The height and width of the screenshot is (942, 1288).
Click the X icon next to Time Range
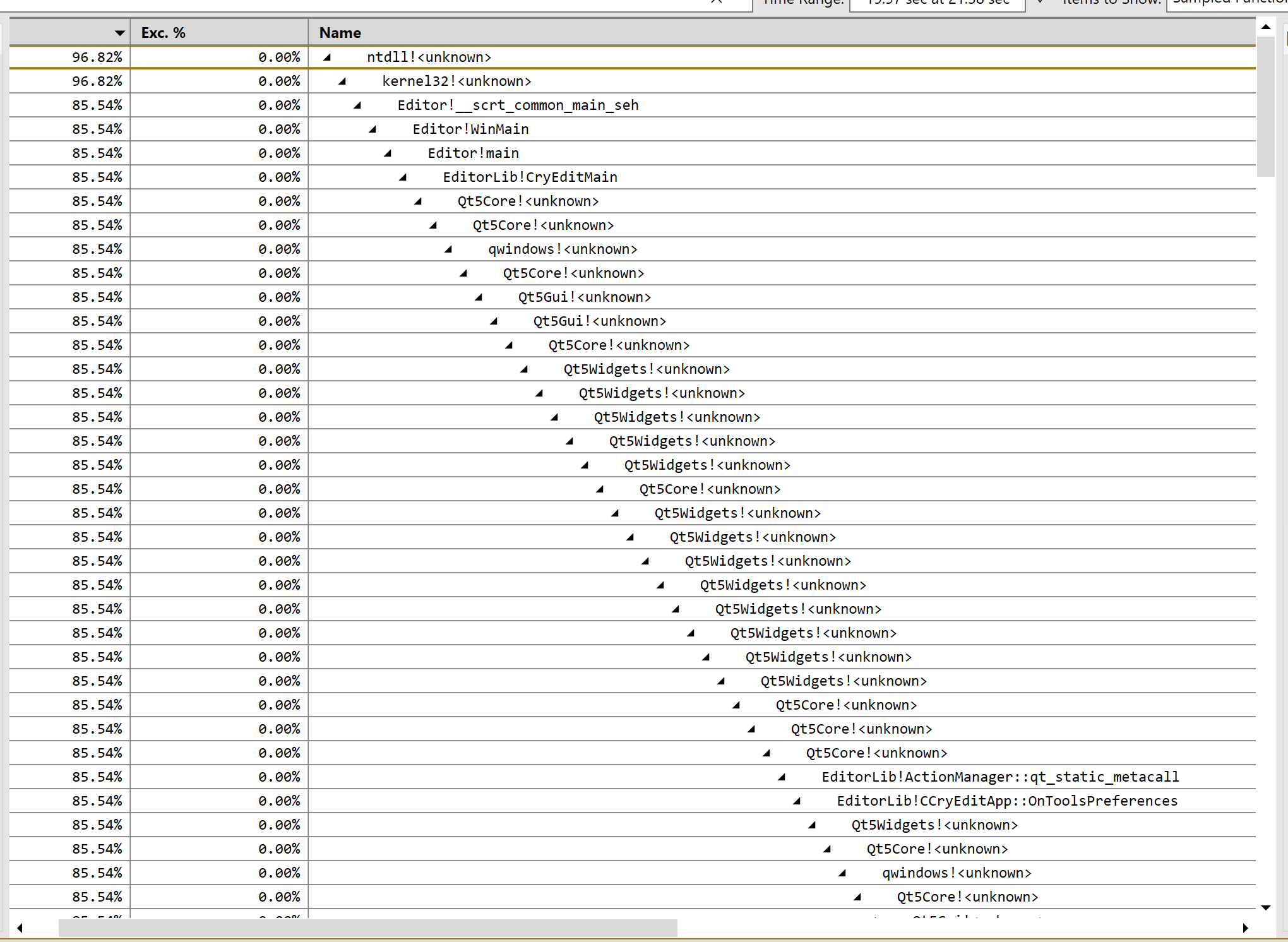point(717,3)
